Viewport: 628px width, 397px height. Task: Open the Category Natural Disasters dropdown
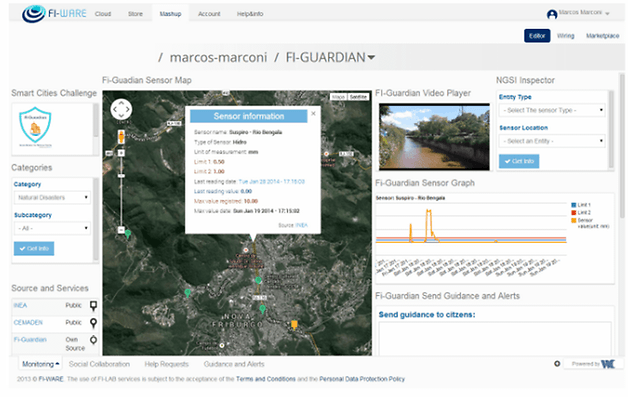52,197
